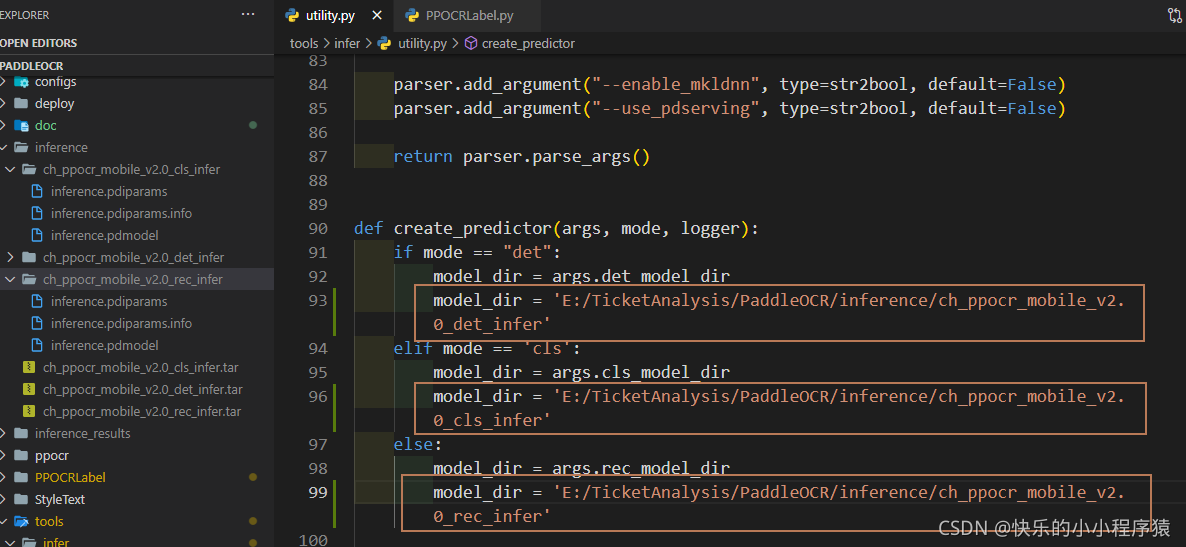
Task: Open inference.pdmodel under rec_infer folder
Action: coord(104,345)
